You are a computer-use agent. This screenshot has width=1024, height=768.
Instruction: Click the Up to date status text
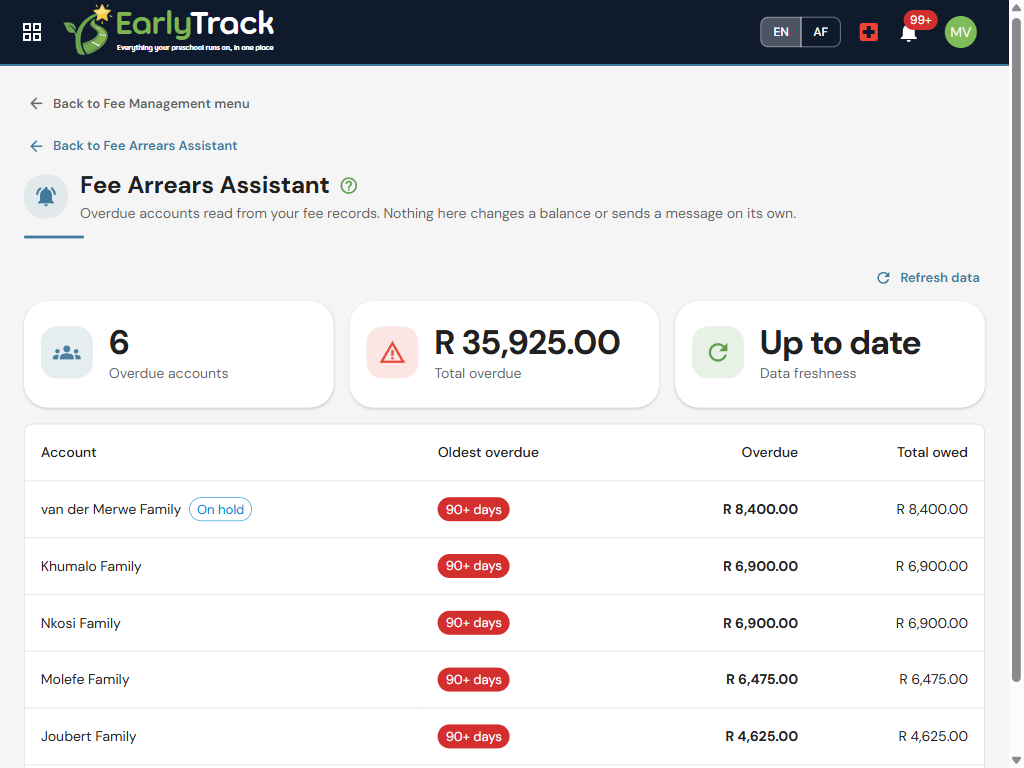(x=840, y=343)
